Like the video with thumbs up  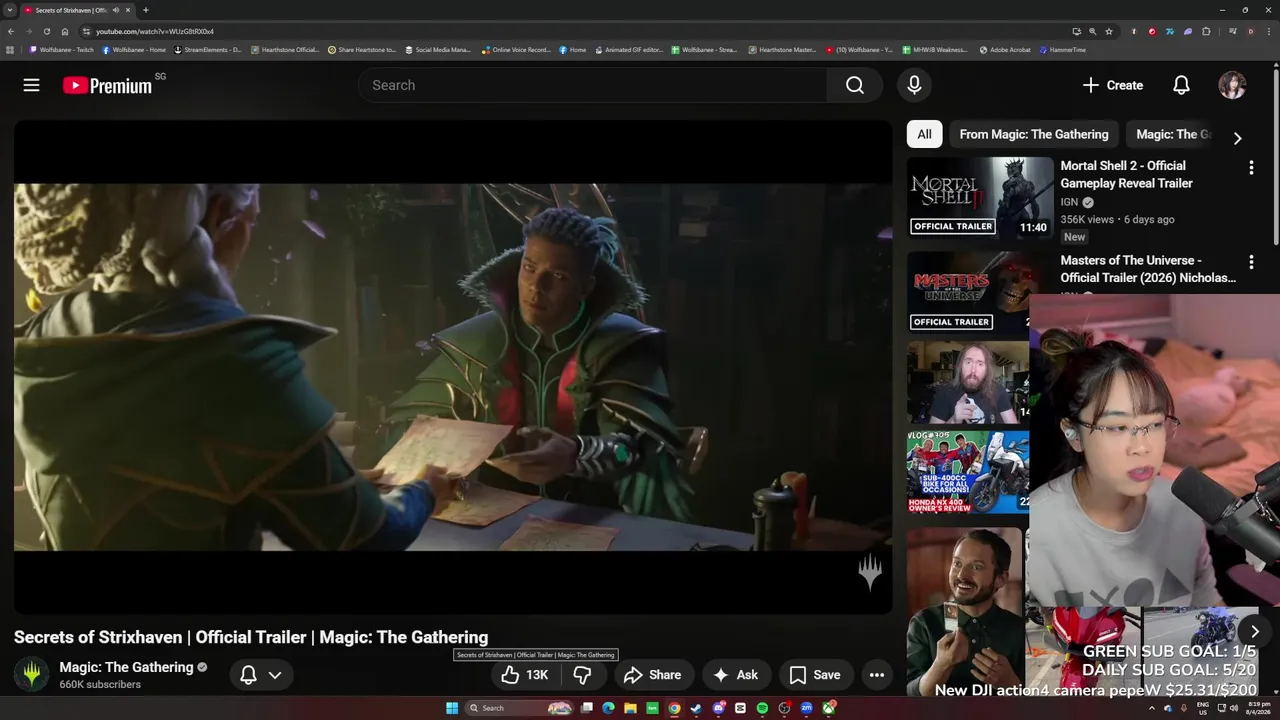(524, 675)
